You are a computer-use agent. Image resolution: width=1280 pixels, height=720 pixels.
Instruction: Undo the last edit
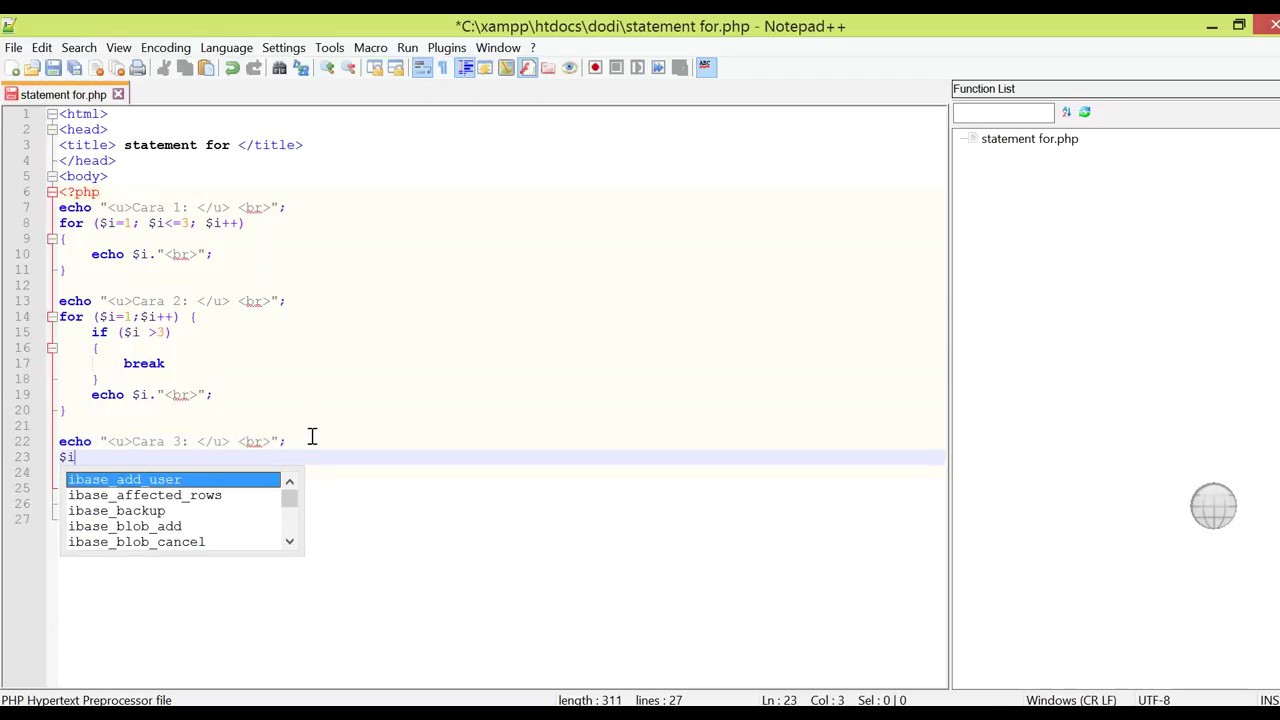(x=232, y=68)
